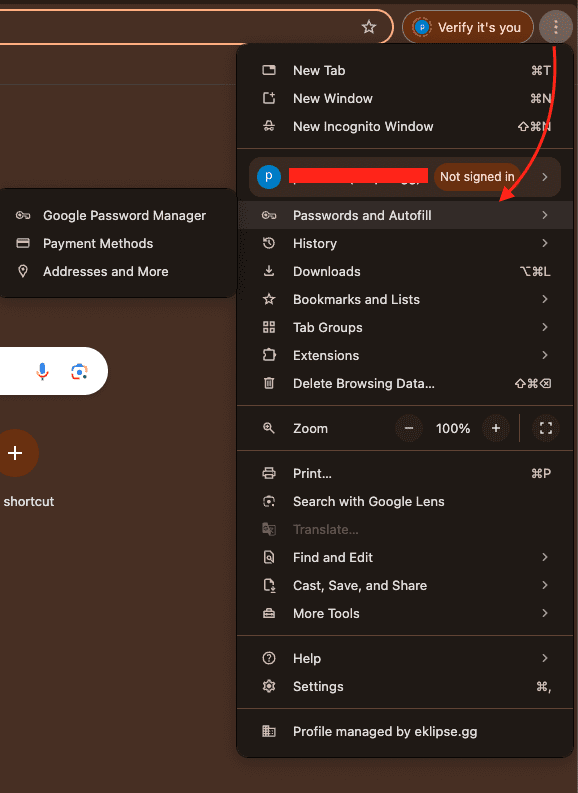
Task: Click the New Window icon
Action: pyautogui.click(x=269, y=98)
